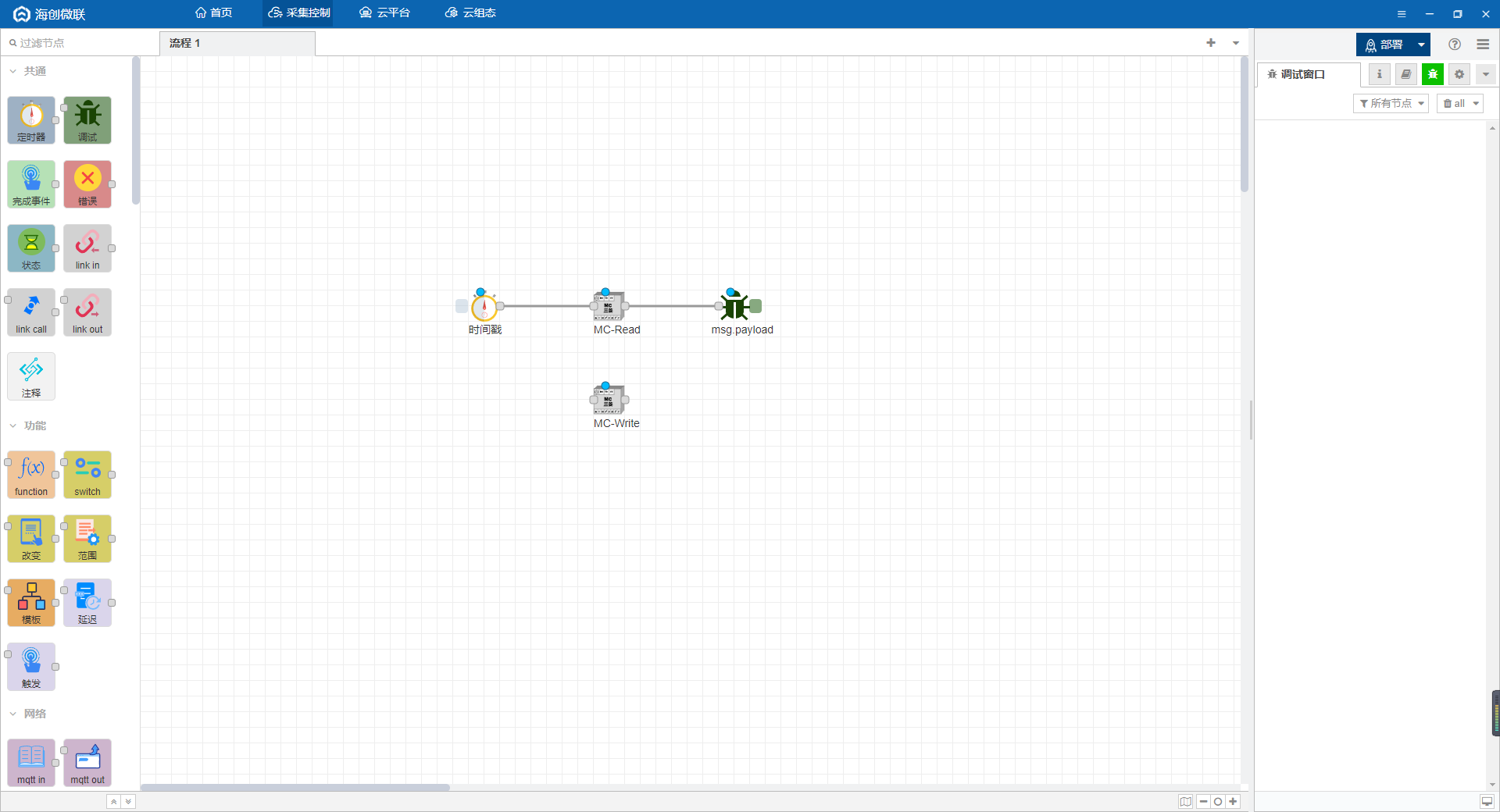
Task: Reset canvas zoom
Action: 1218,802
